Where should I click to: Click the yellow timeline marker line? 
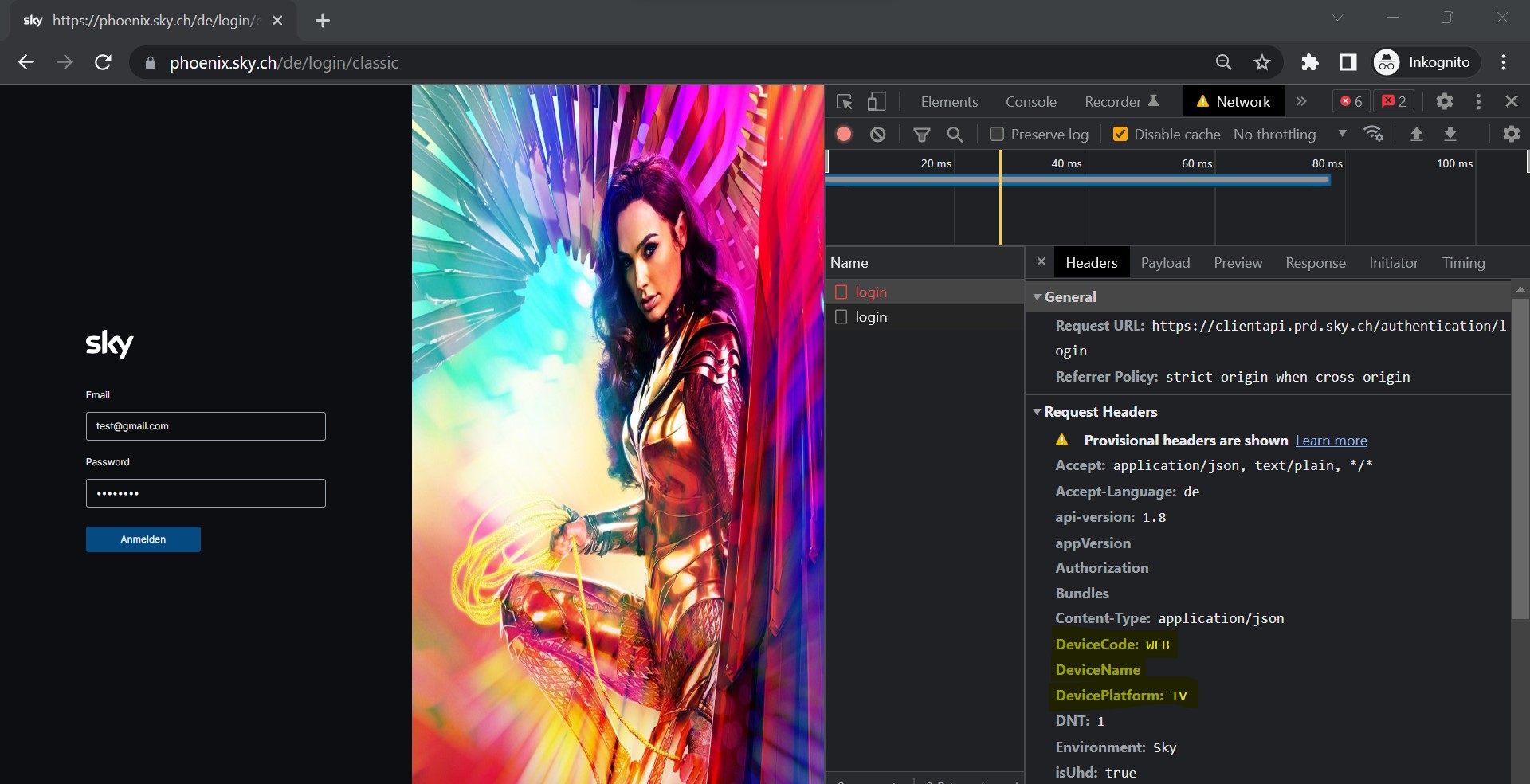[x=1000, y=198]
